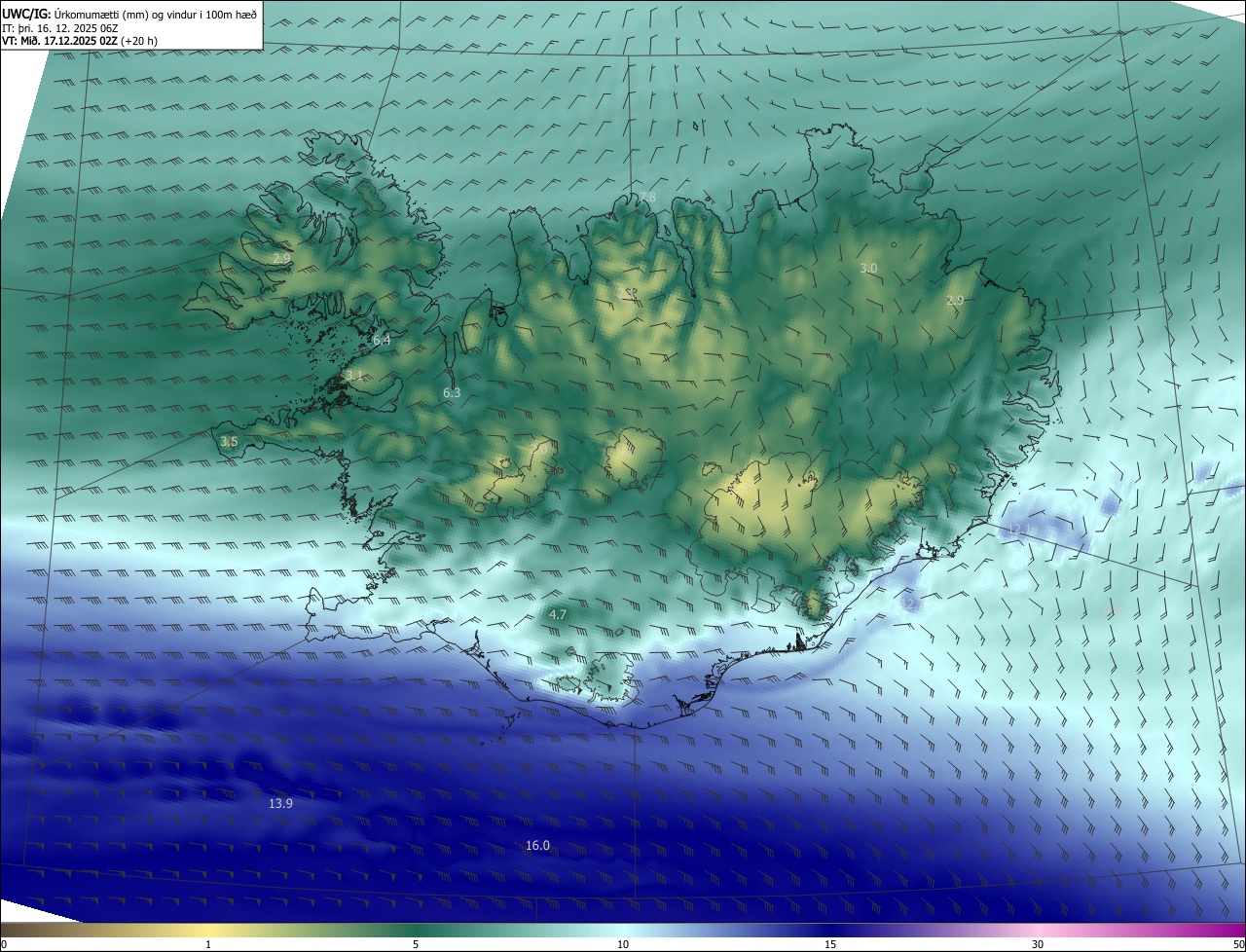Image resolution: width=1246 pixels, height=952 pixels.
Task: Click the 6.3 precipitation value
Action: (452, 393)
